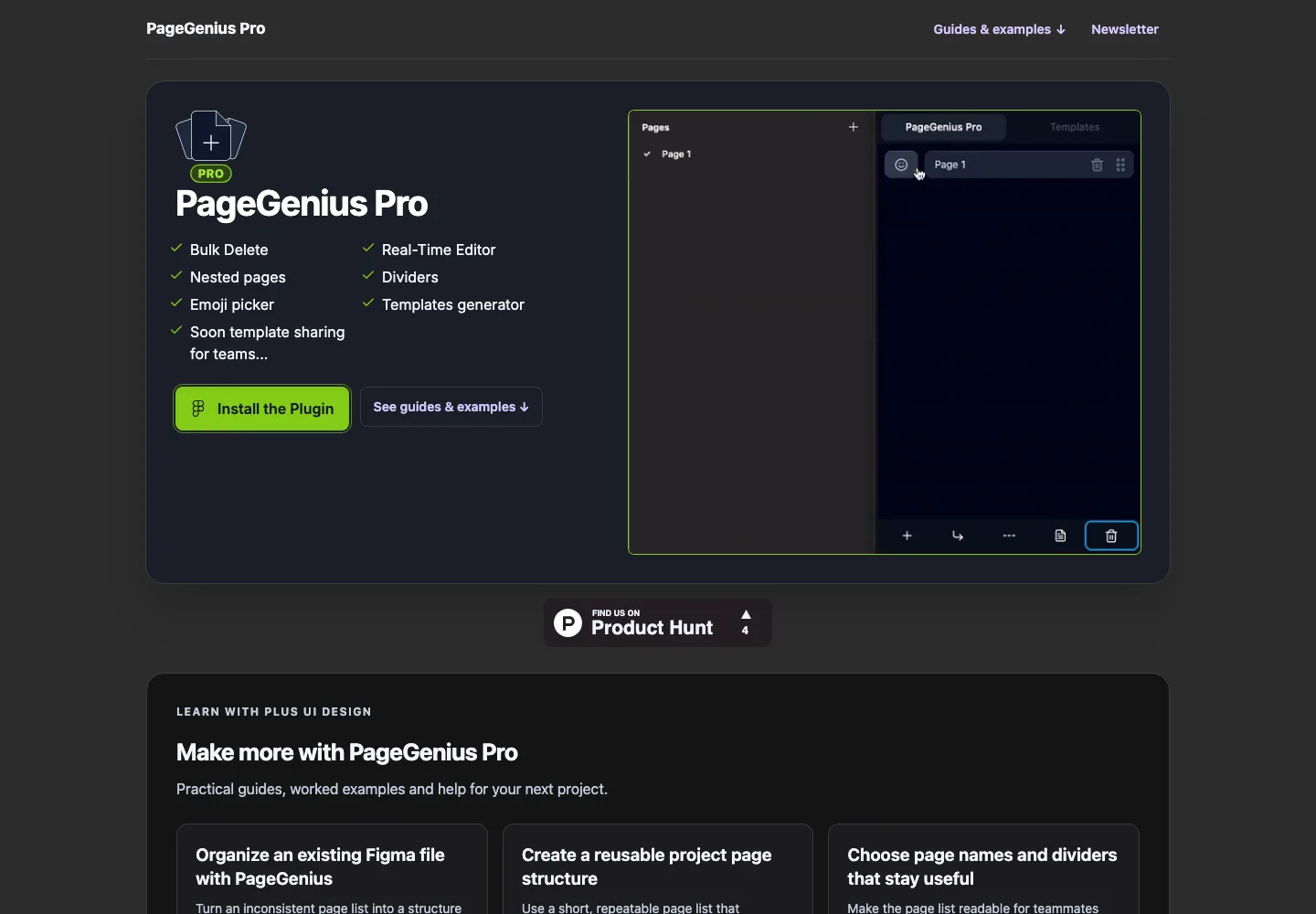Image resolution: width=1316 pixels, height=914 pixels.
Task: Open See guides & examples link
Action: (451, 407)
